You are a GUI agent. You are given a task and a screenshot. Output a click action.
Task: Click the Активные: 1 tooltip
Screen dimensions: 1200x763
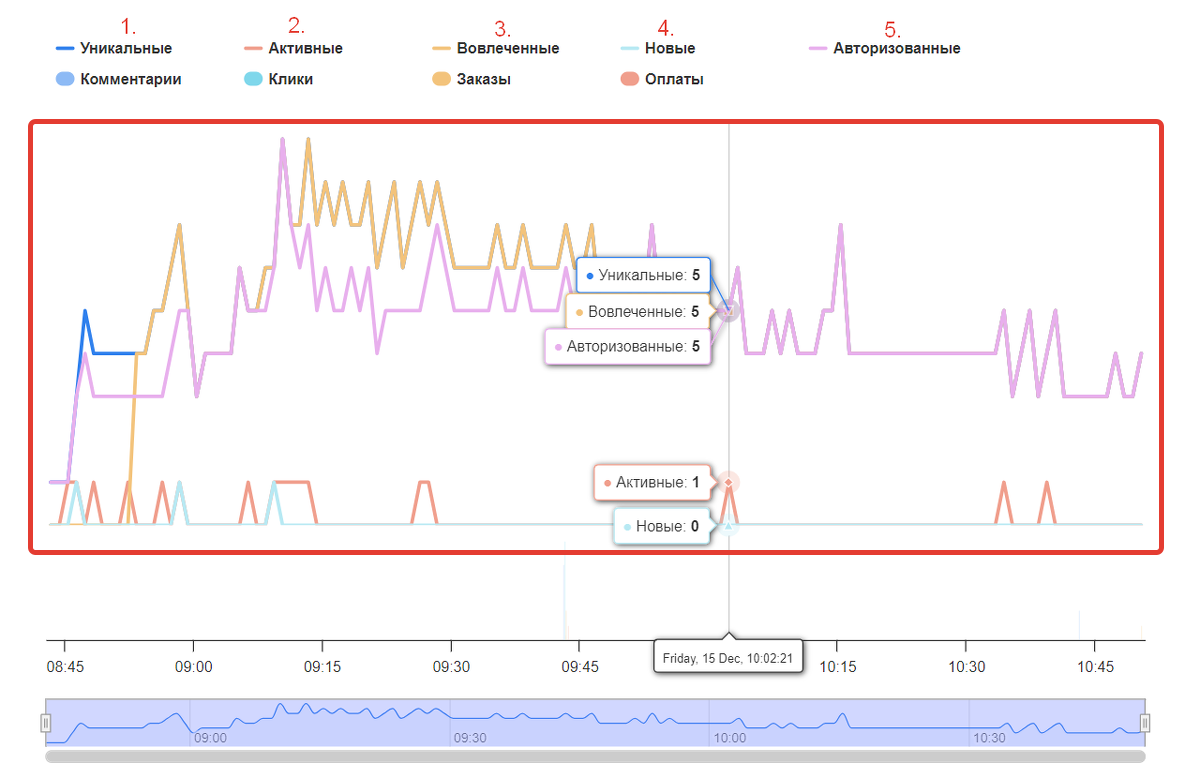(652, 483)
